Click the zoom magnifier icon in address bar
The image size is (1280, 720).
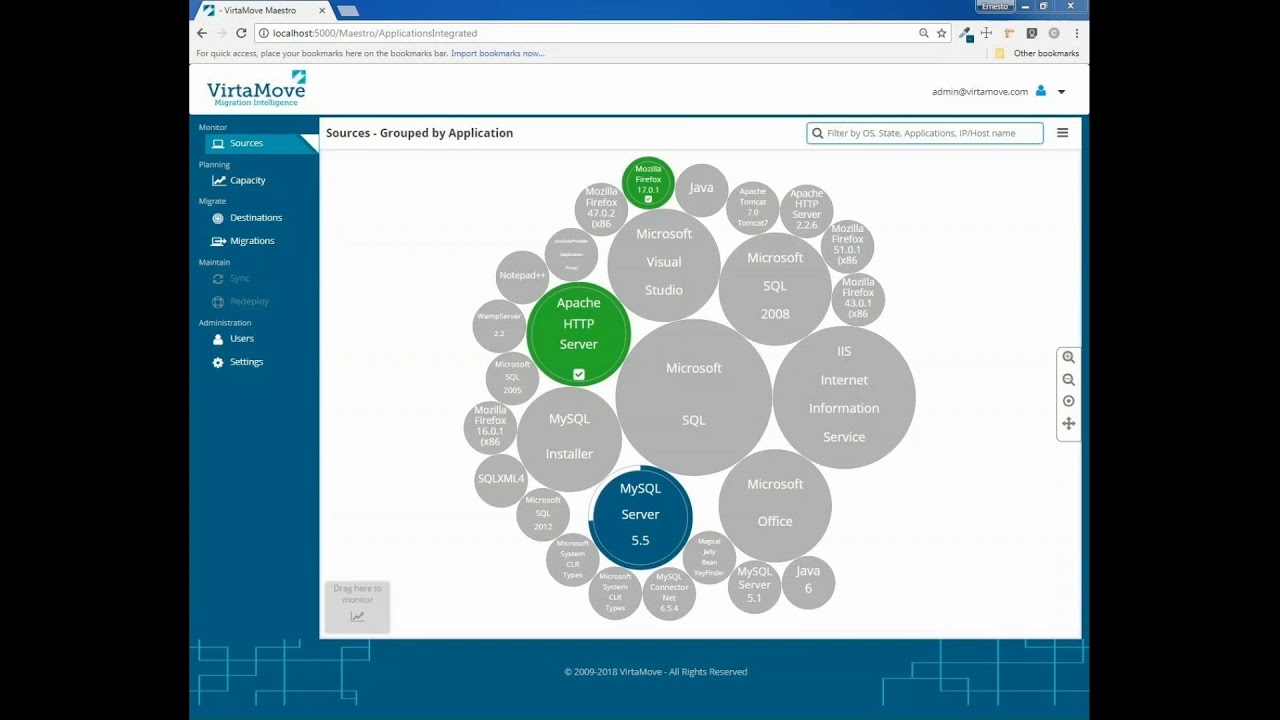[923, 33]
